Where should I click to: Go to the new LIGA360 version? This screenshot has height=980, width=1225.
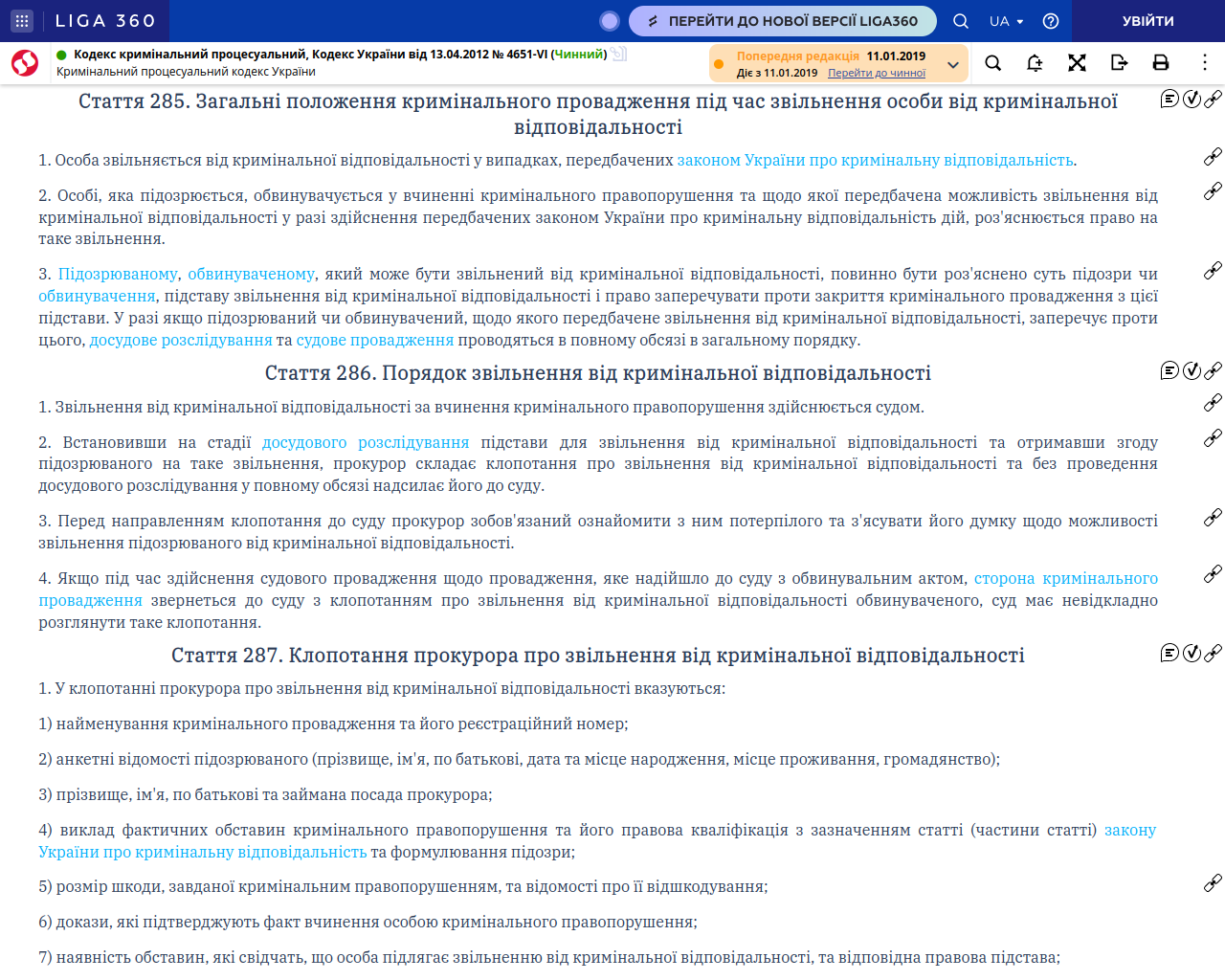tap(782, 20)
